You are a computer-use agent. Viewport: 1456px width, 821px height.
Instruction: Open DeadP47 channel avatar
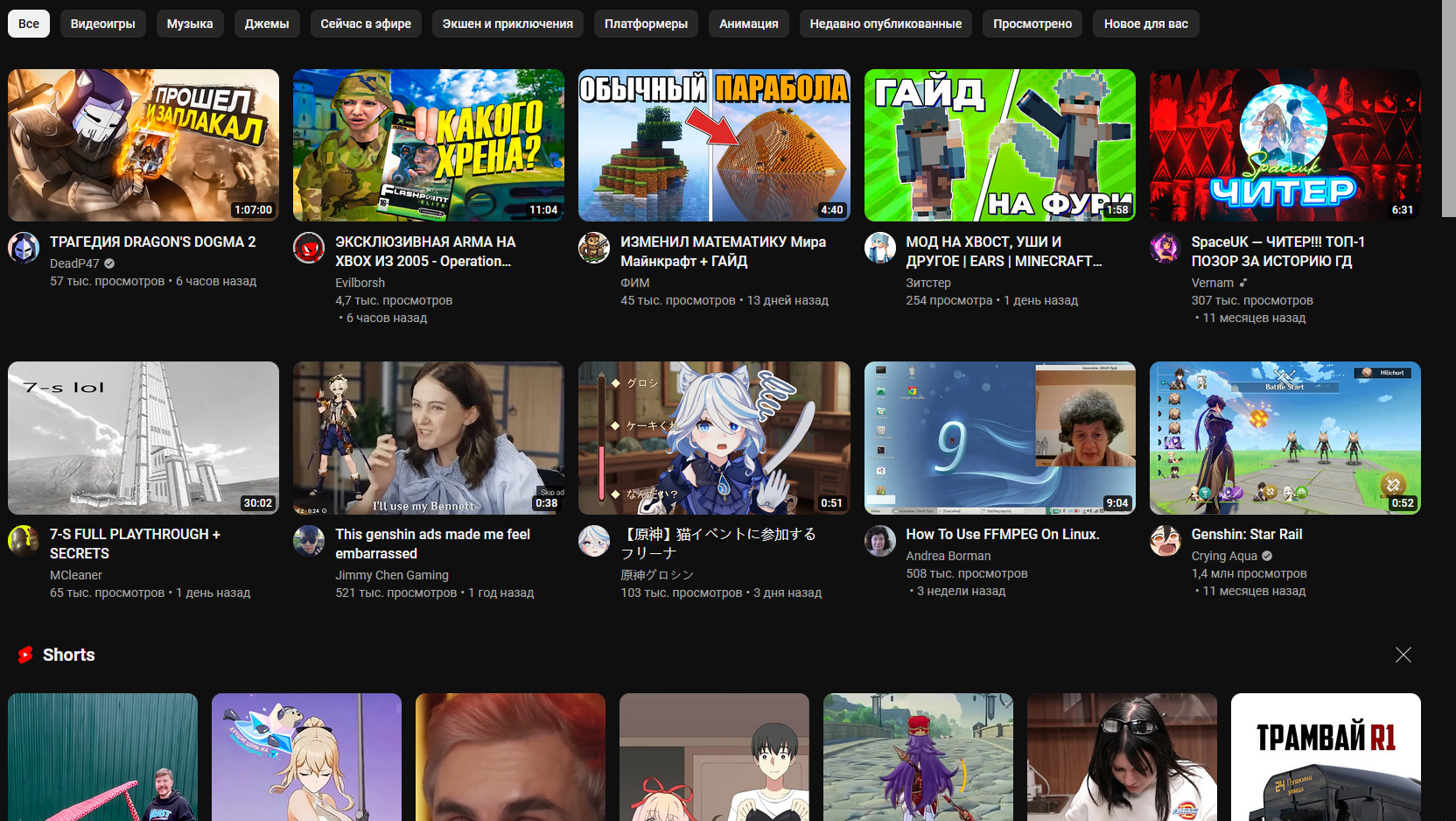24,248
